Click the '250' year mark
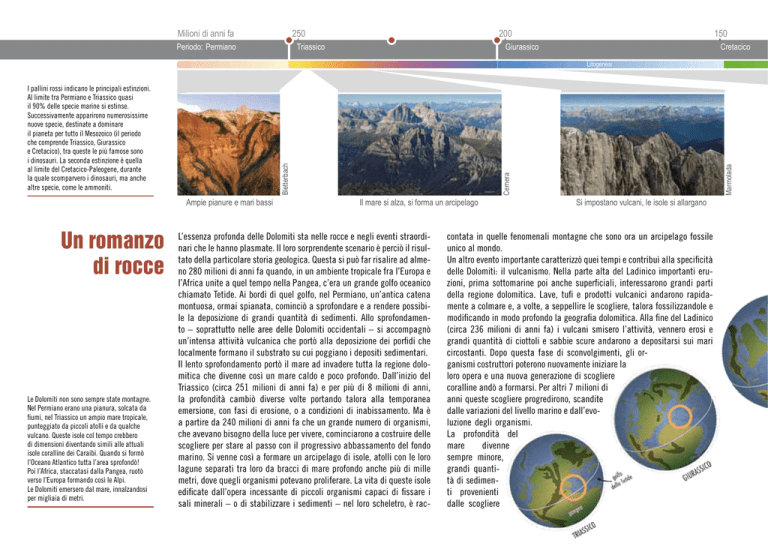The width and height of the screenshot is (768, 549). 299,33
